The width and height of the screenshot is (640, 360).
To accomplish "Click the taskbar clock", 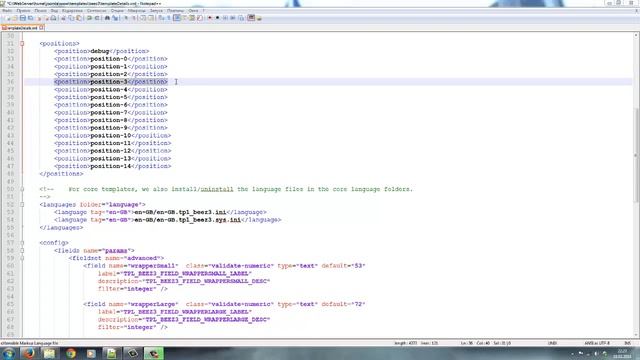I will pos(622,353).
